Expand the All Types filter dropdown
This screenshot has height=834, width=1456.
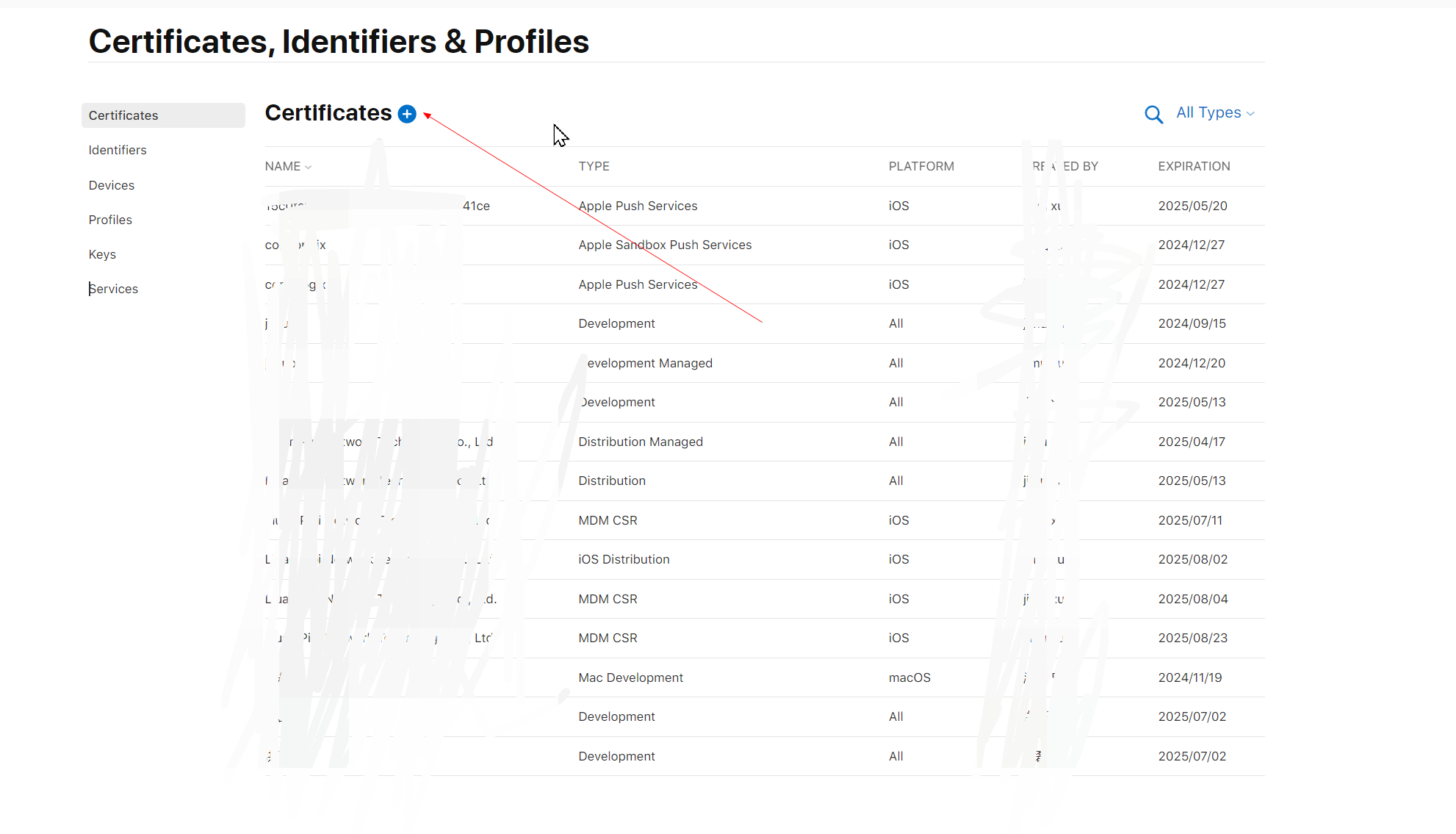point(1215,113)
